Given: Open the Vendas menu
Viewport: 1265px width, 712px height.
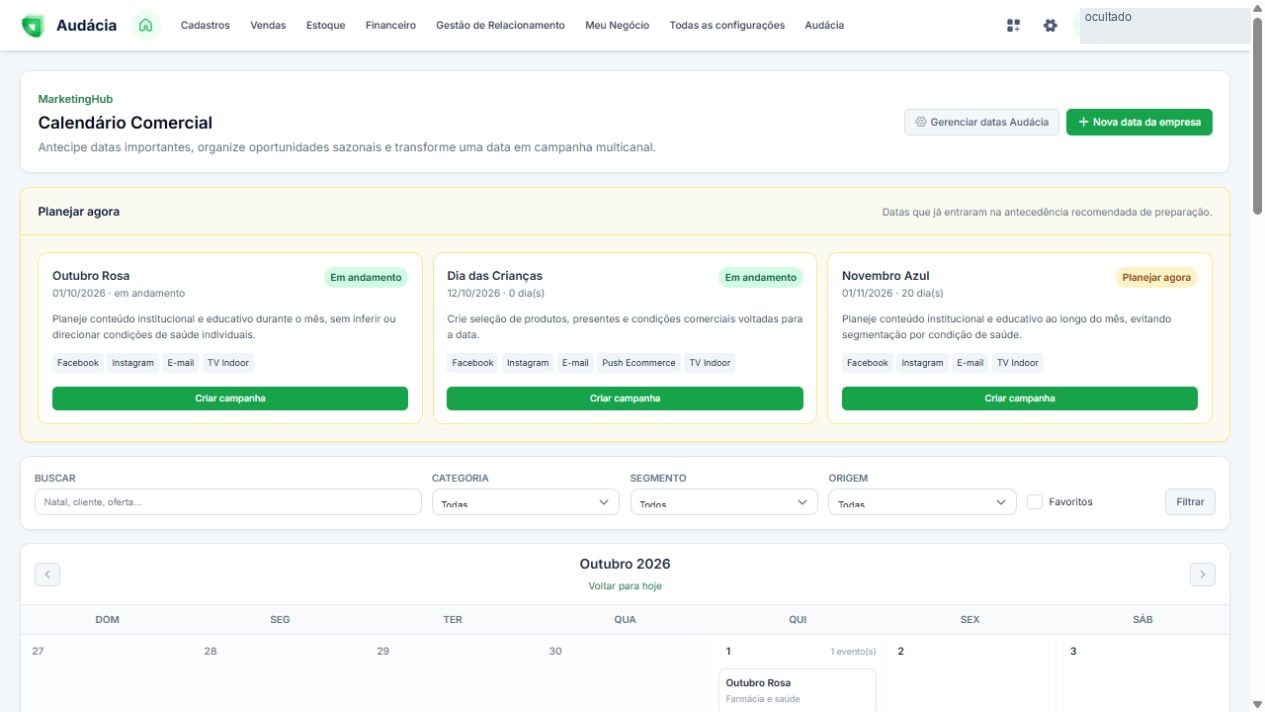Looking at the screenshot, I should coord(268,26).
